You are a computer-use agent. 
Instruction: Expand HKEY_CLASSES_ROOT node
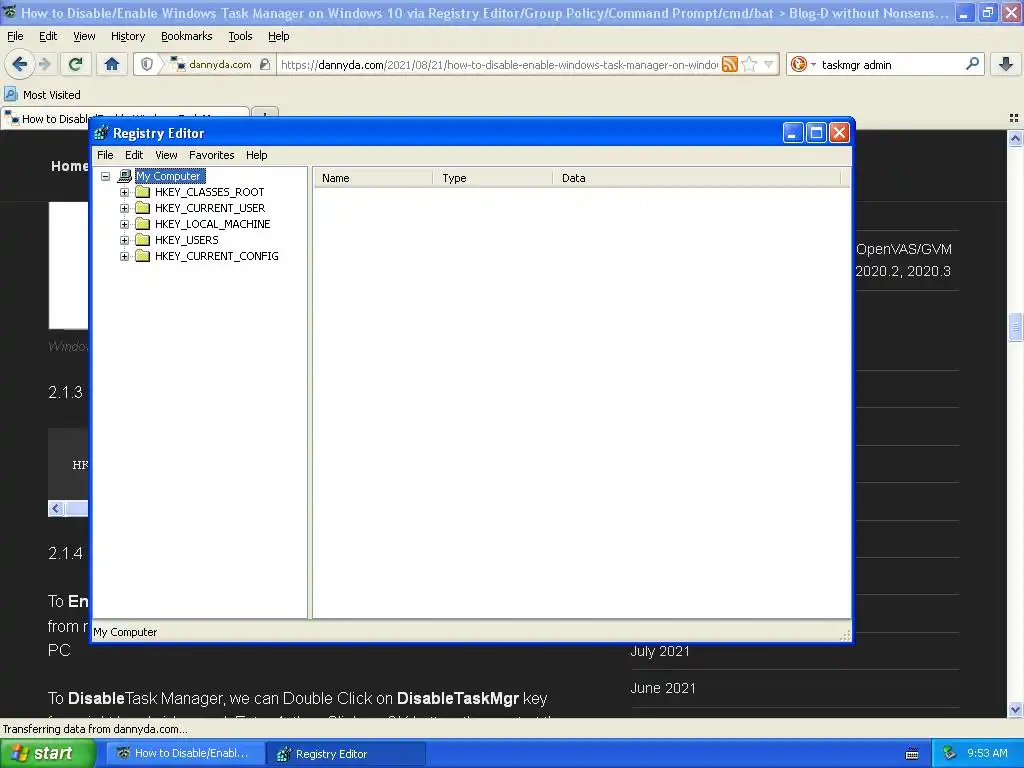click(124, 192)
